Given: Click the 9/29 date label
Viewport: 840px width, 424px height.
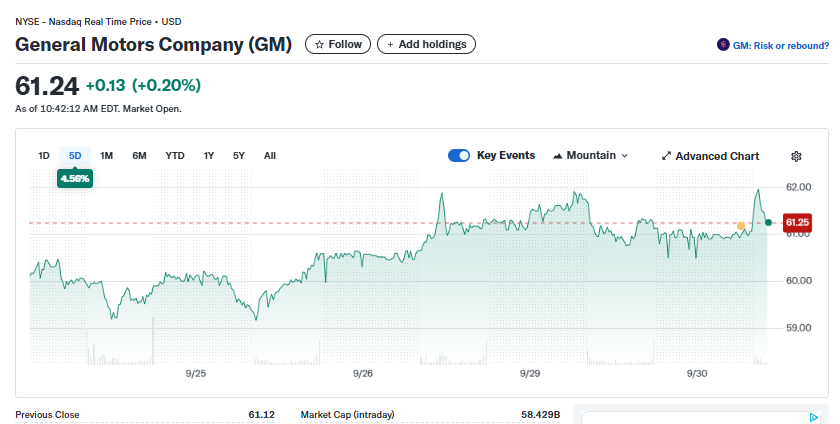Looking at the screenshot, I should 530,374.
